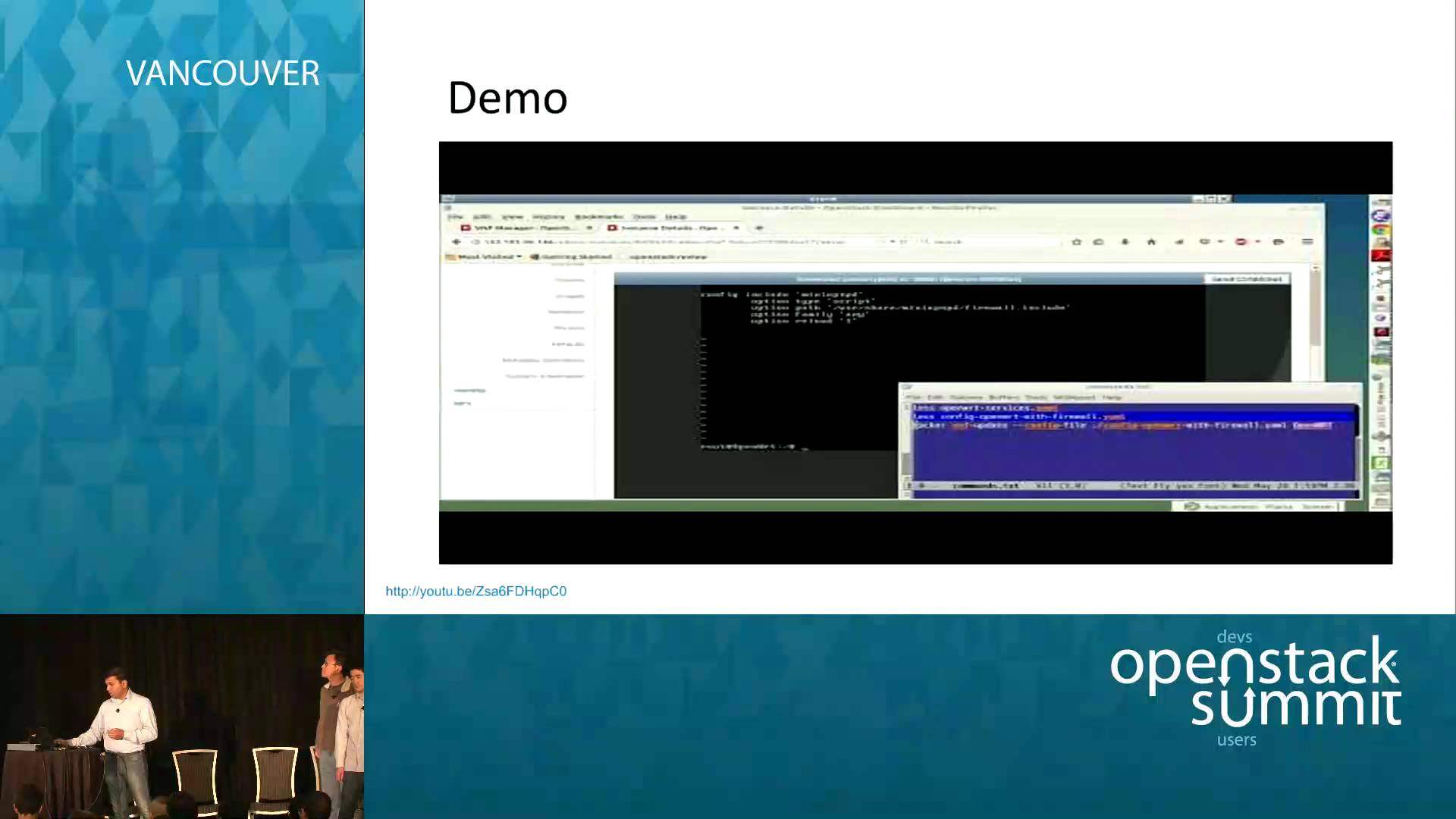Open the youtu.be demo video link
1456x819 pixels.
pyautogui.click(x=475, y=591)
